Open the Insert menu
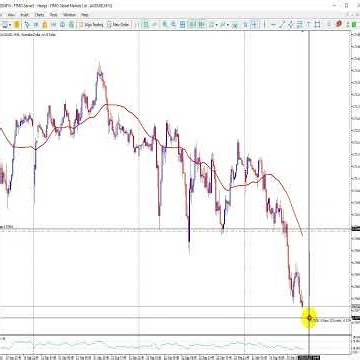 pos(24,15)
